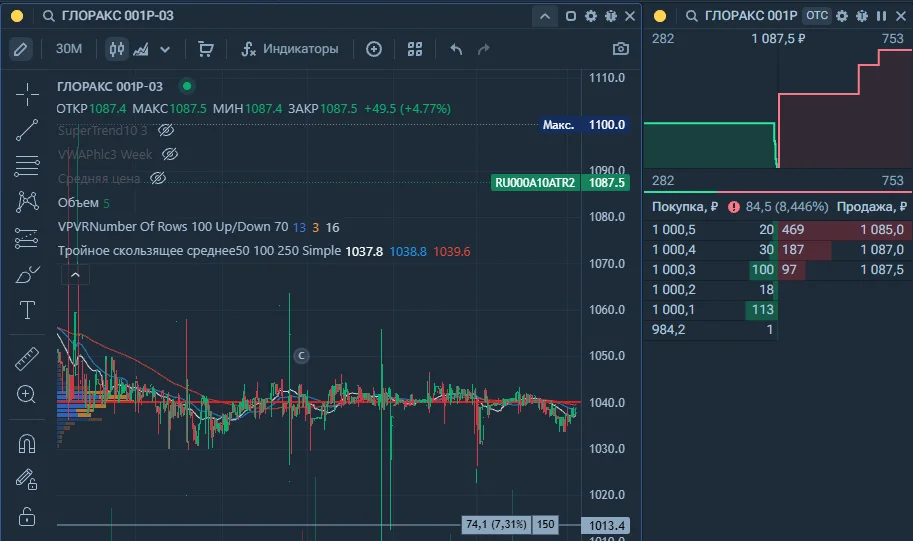Undo the last chart action
Screen dimensions: 913x541
[x=456, y=49]
